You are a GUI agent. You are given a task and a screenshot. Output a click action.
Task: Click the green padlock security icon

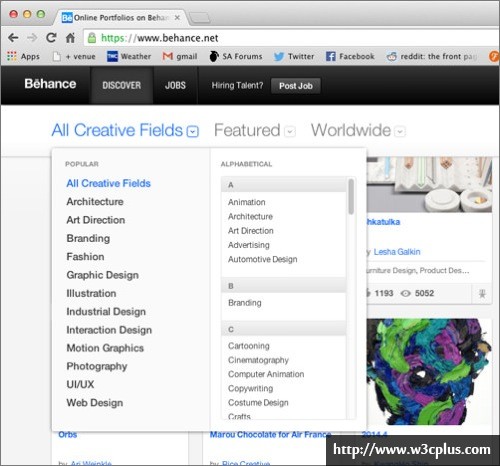[x=92, y=38]
